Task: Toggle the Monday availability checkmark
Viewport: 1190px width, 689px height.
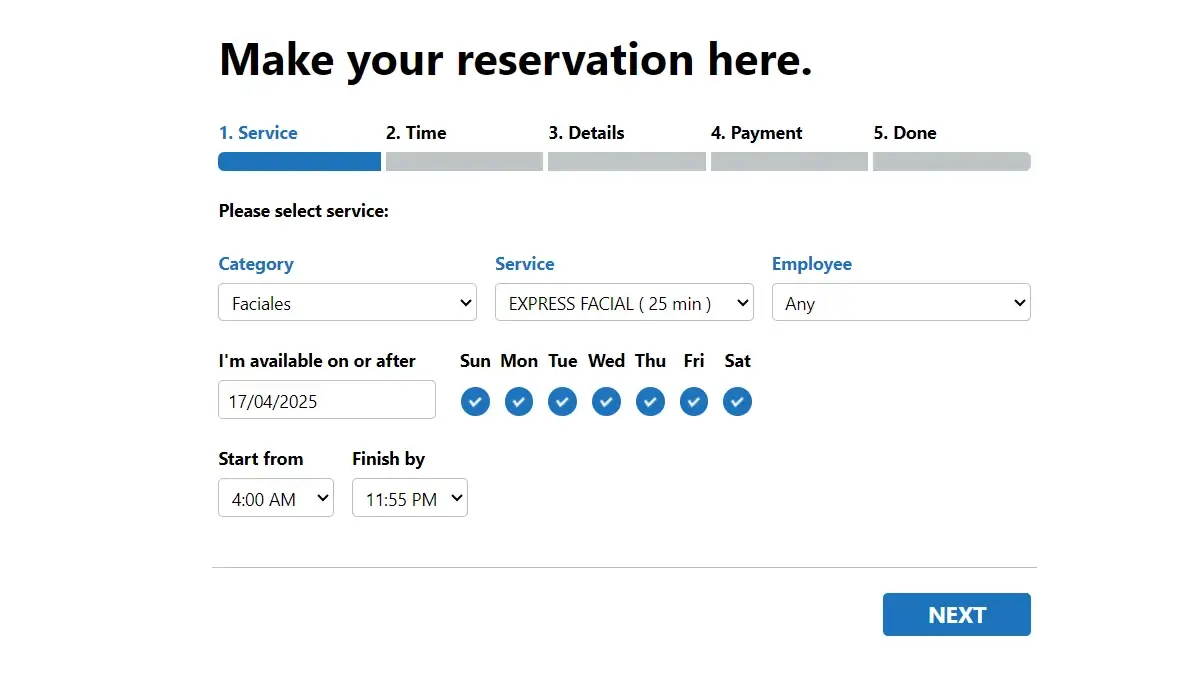Action: click(x=519, y=402)
